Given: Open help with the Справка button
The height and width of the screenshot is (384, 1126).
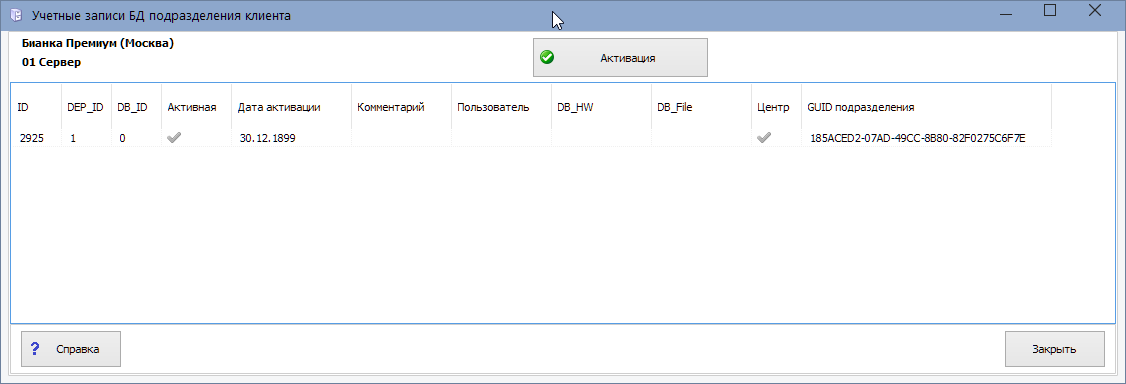Looking at the screenshot, I should point(71,349).
